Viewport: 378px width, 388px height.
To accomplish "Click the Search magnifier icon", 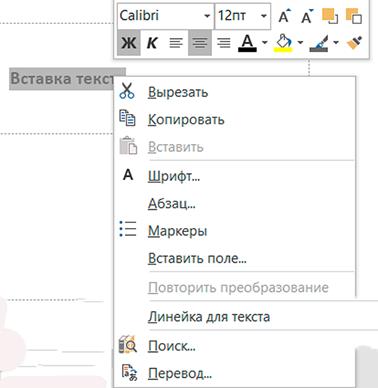I will pos(128,344).
